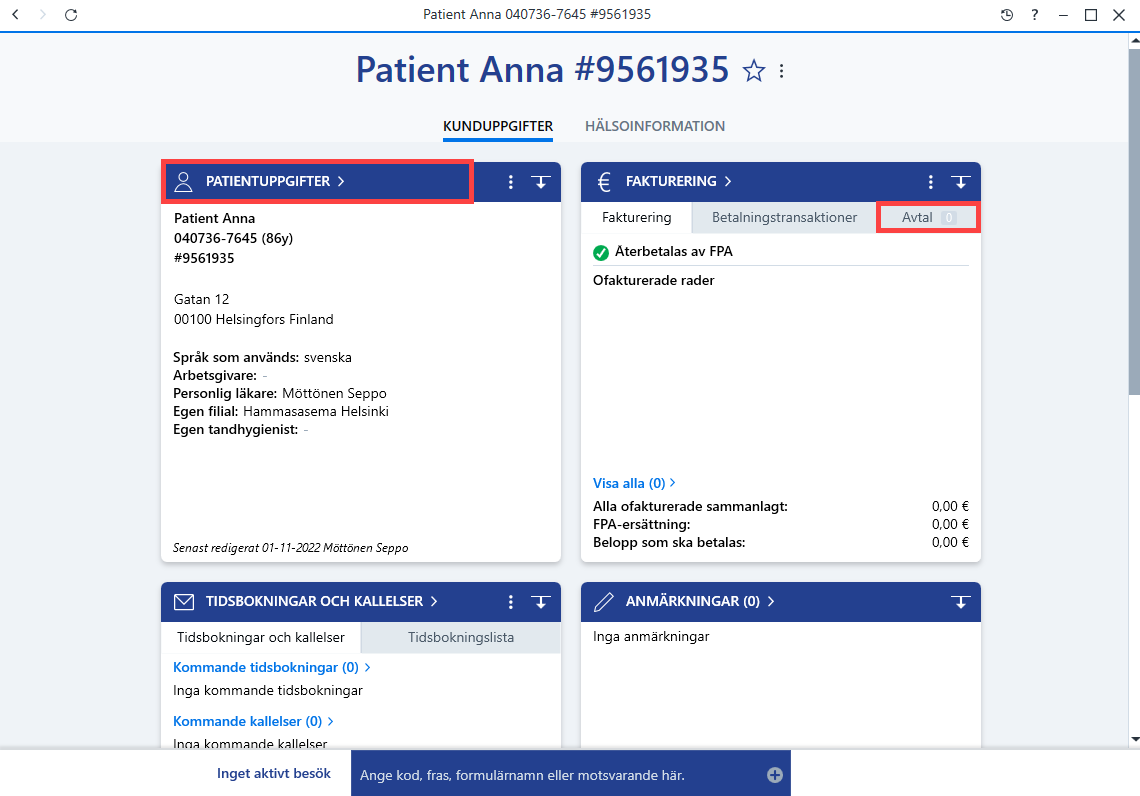The image size is (1140, 796).
Task: Open the options menu beside patient title
Action: [782, 71]
